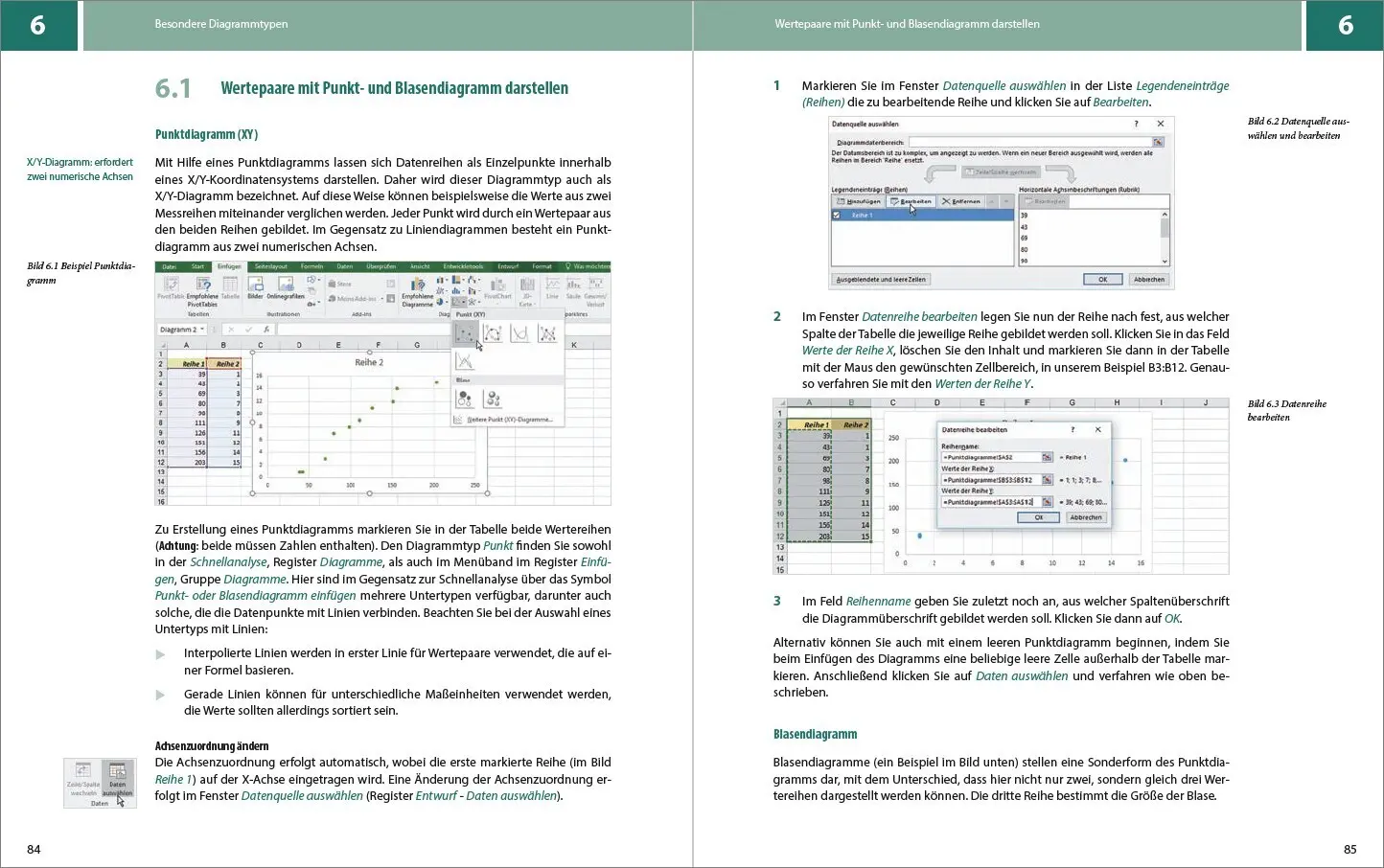Click the Zeile/Spalte wechseln icon in margin image
The image size is (1384, 868).
coord(83,770)
